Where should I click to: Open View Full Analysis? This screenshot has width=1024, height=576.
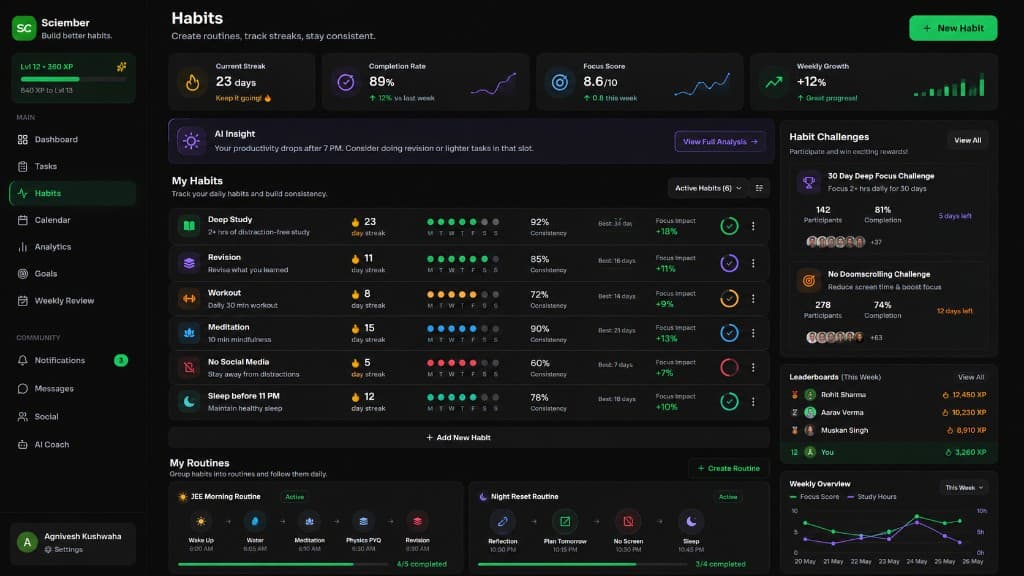tap(720, 142)
